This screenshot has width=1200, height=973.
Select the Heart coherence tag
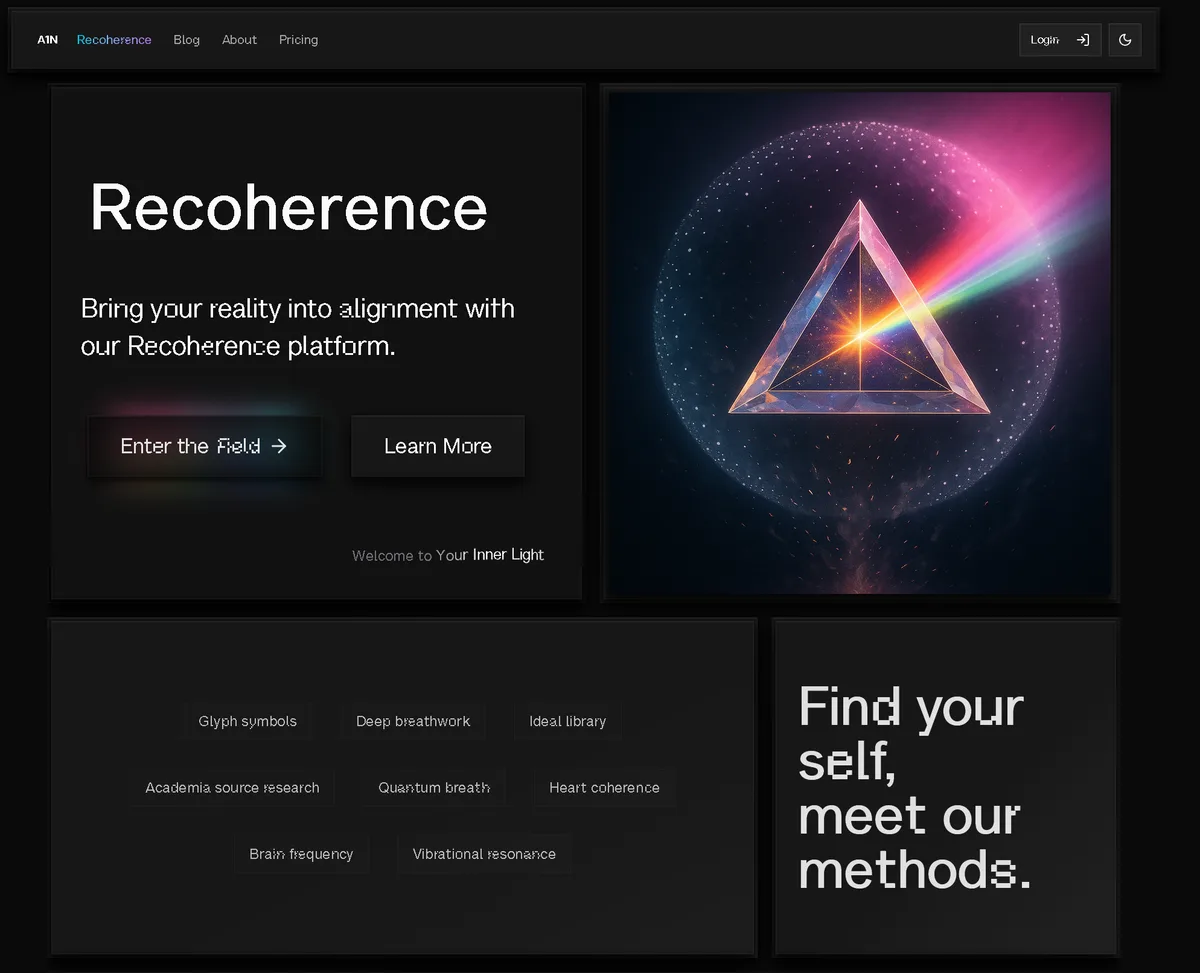point(604,788)
